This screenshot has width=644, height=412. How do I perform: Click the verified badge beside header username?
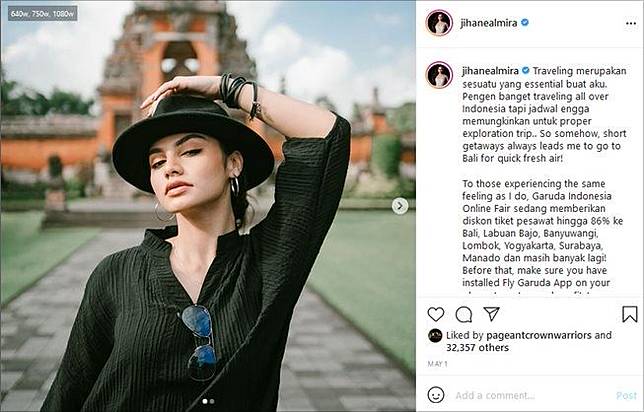[x=524, y=23]
